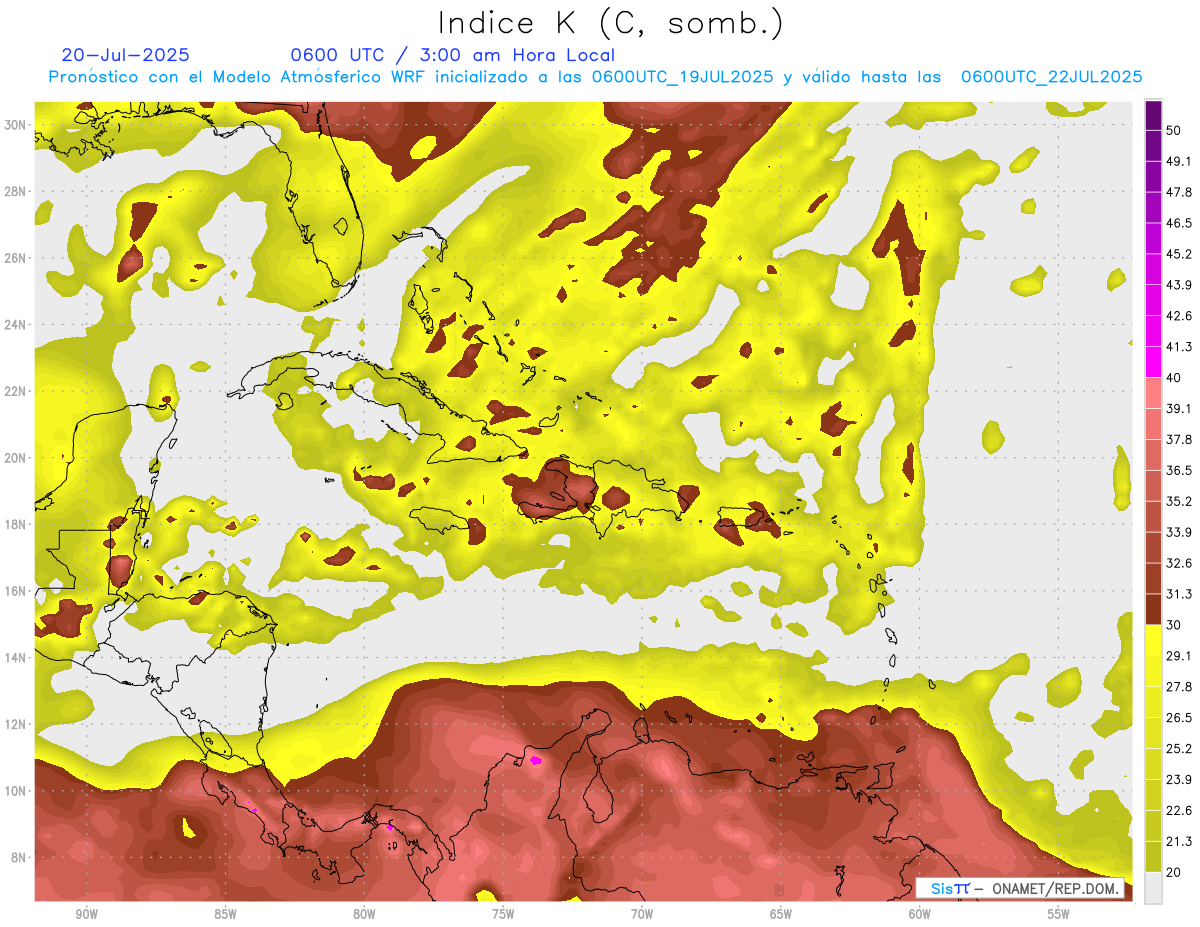Click the 65W longitude label

click(781, 914)
